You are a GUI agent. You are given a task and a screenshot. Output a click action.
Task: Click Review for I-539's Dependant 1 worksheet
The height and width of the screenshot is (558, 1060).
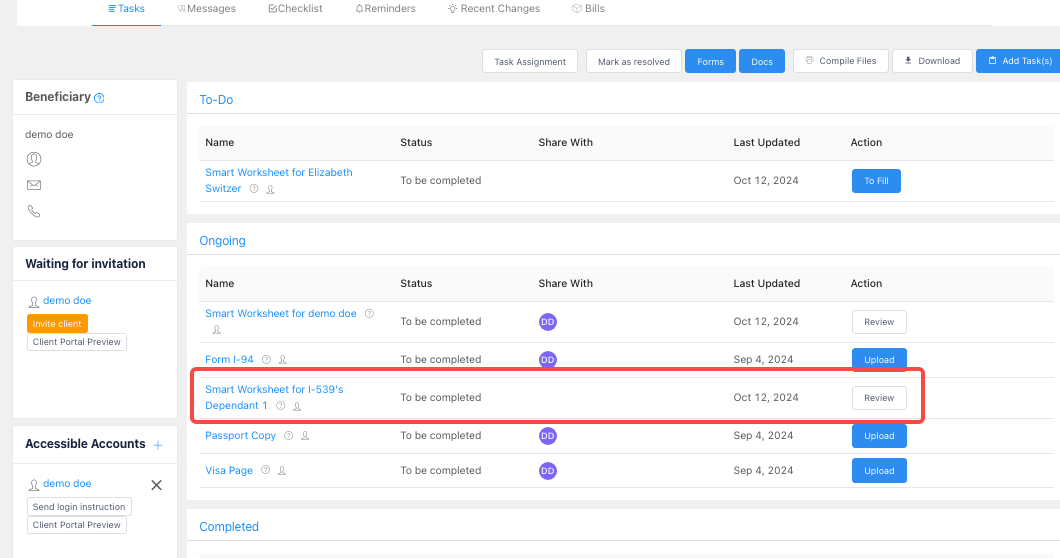(x=879, y=398)
